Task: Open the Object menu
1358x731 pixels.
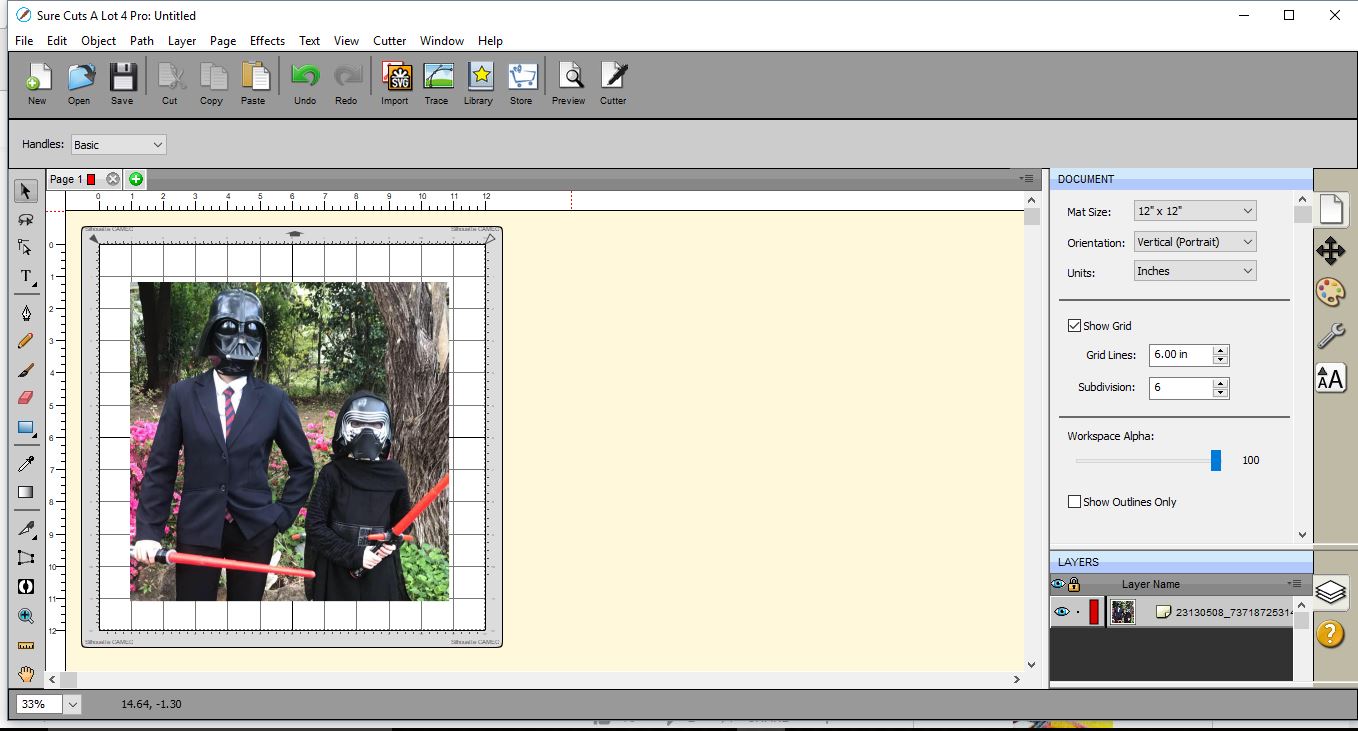Action: (99, 41)
